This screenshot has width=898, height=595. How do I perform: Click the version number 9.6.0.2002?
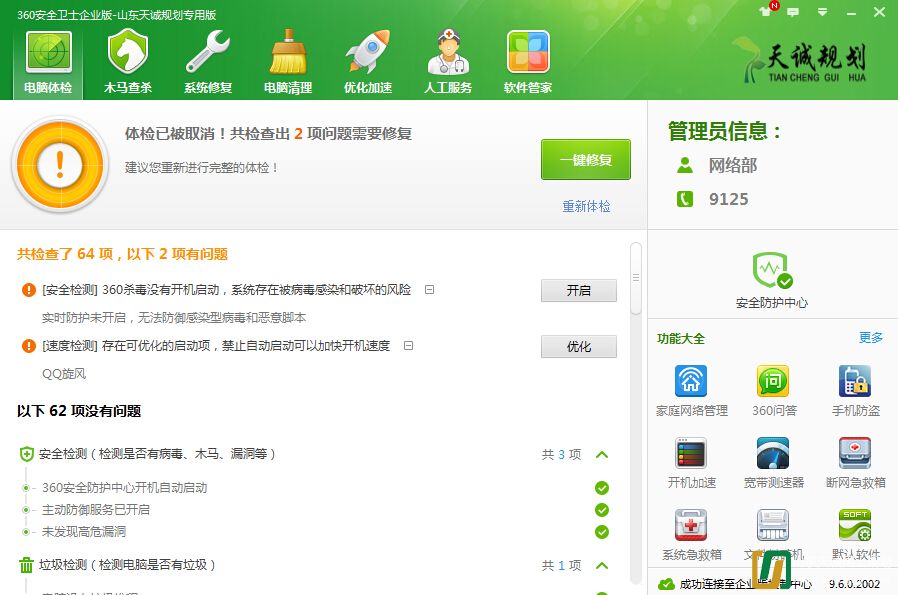(x=854, y=584)
